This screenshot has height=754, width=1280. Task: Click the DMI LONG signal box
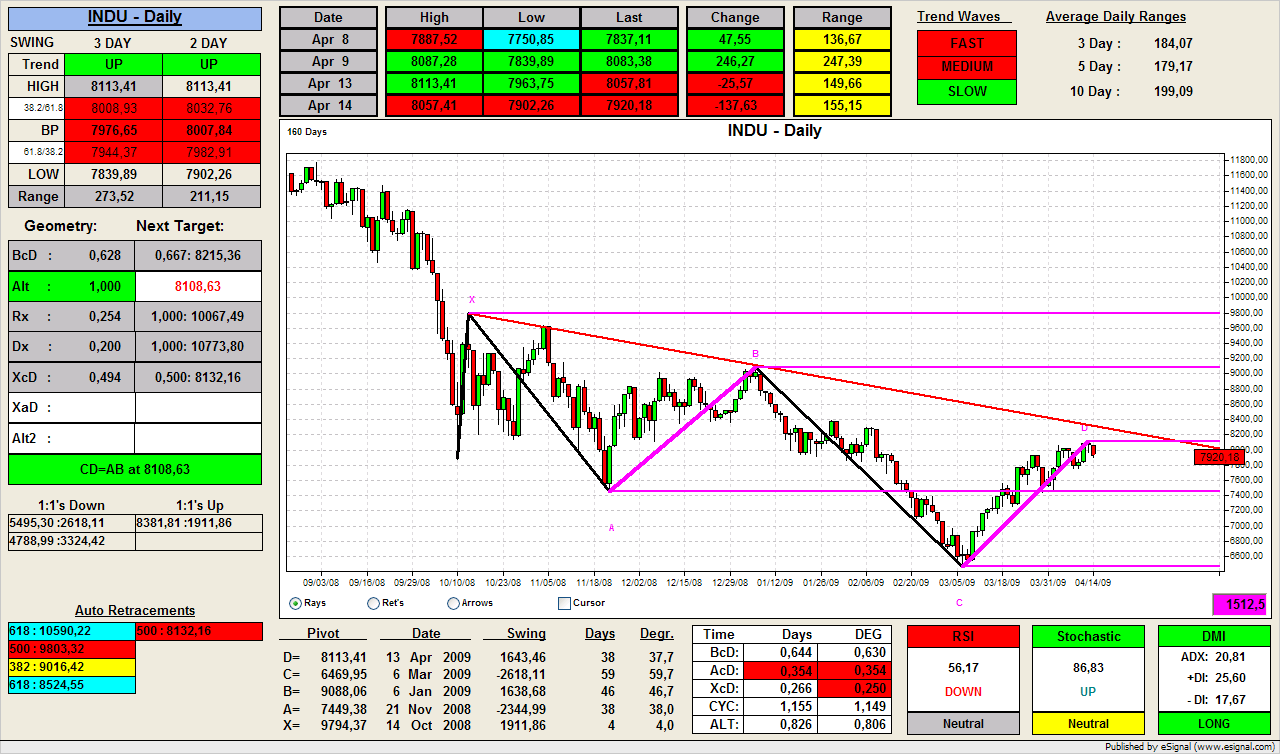point(1212,724)
